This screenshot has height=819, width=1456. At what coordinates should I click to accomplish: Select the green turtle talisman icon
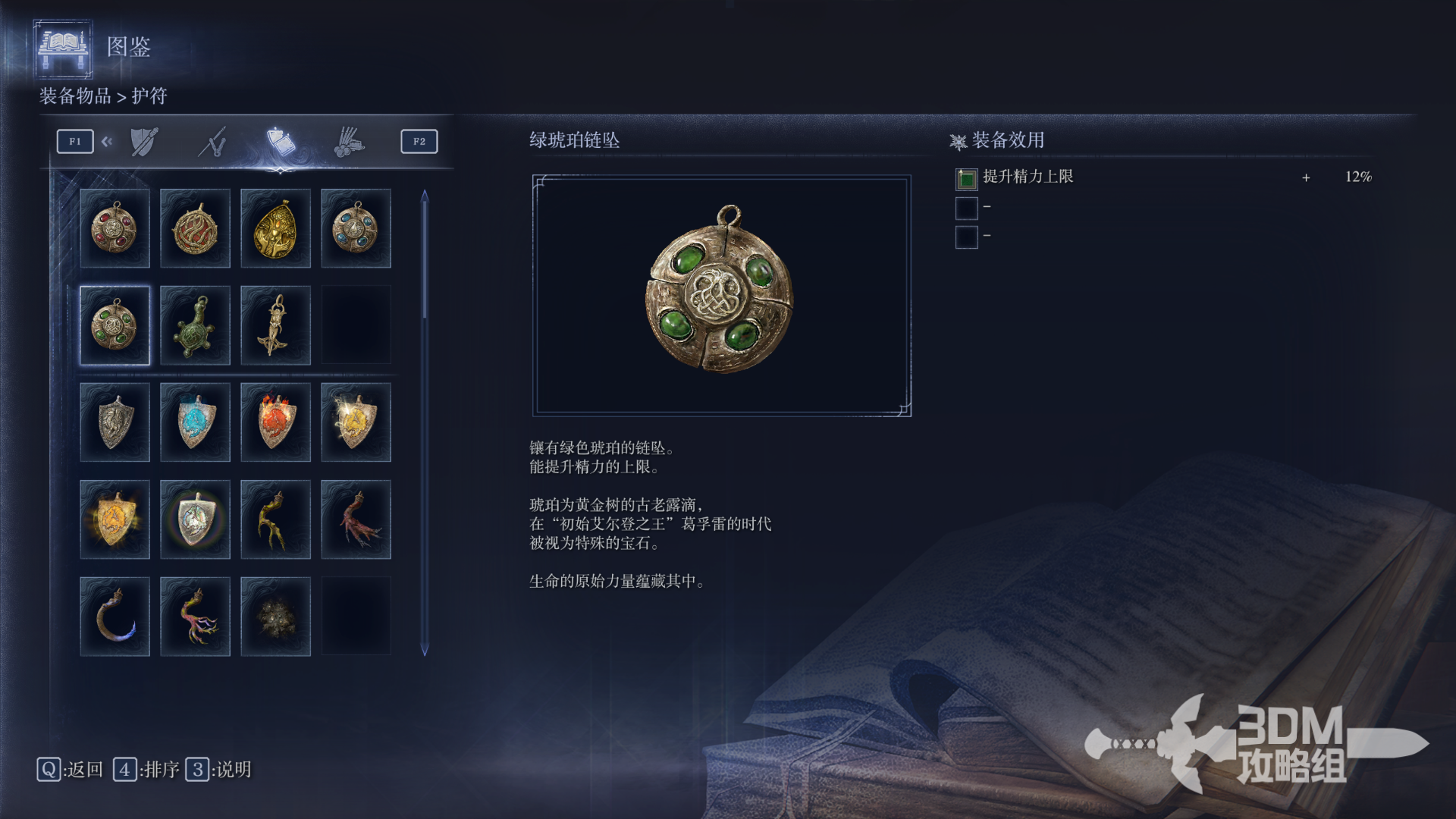point(195,325)
